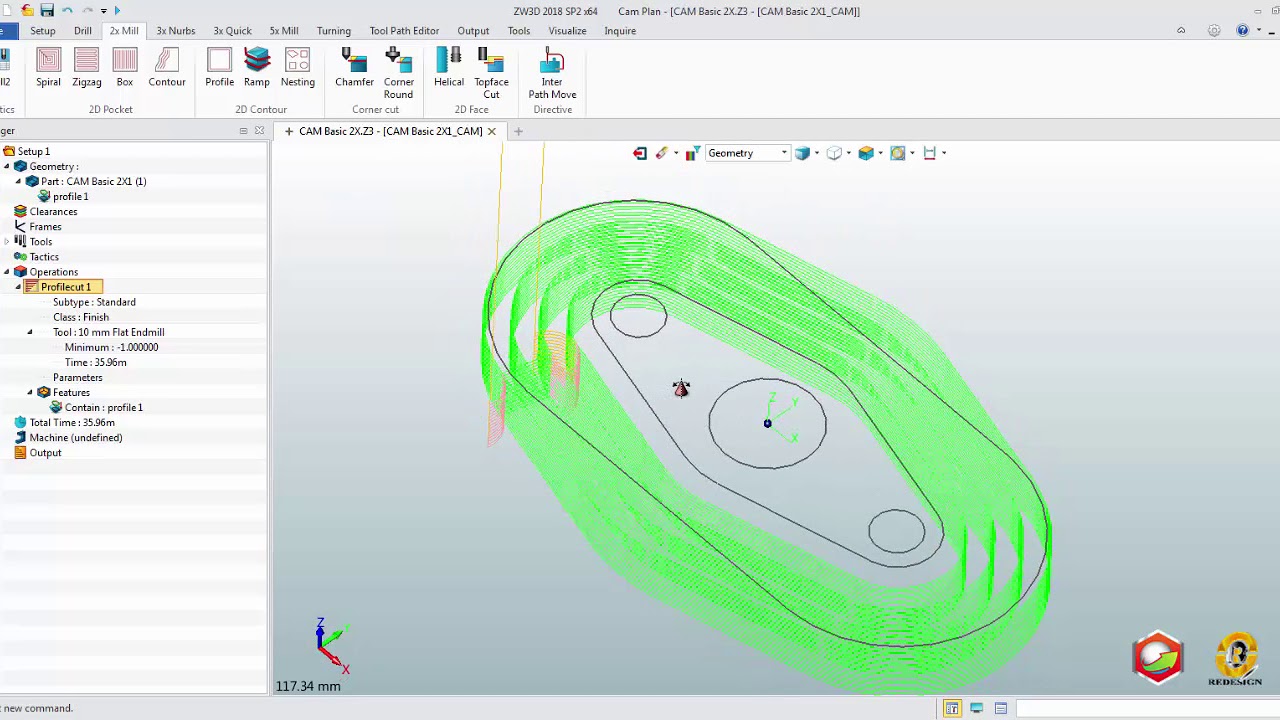Image resolution: width=1280 pixels, height=720 pixels.
Task: Open the Output ribbon tab
Action: (x=473, y=31)
